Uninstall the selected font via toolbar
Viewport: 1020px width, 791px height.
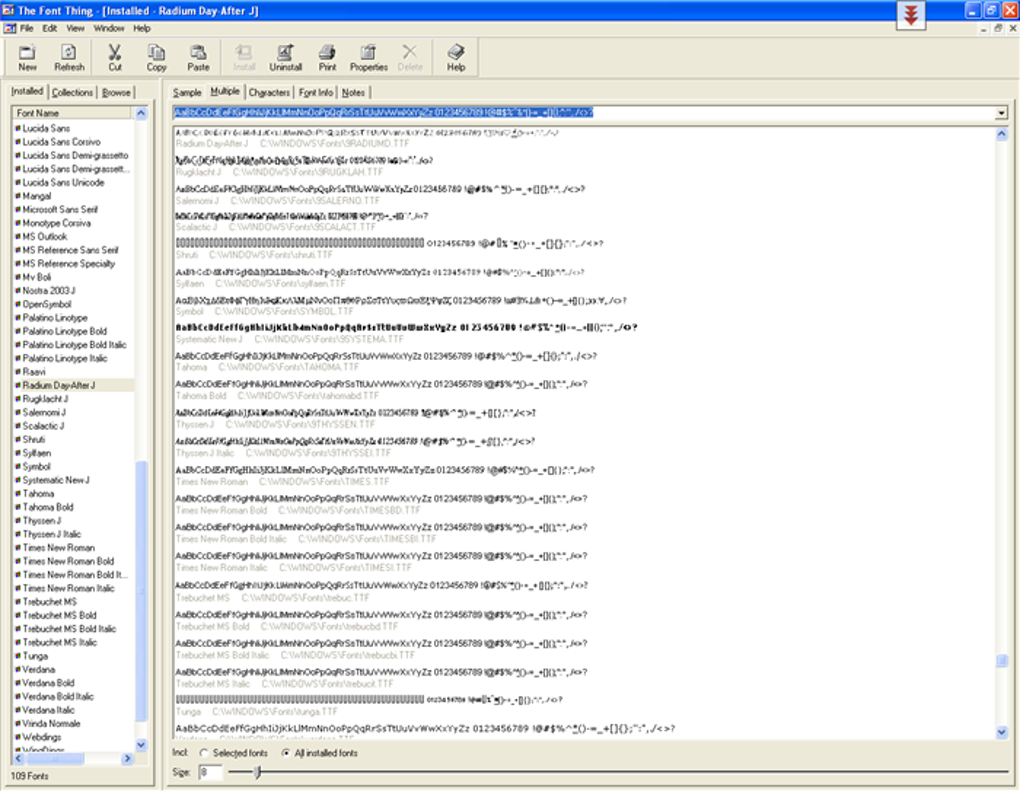(x=286, y=57)
